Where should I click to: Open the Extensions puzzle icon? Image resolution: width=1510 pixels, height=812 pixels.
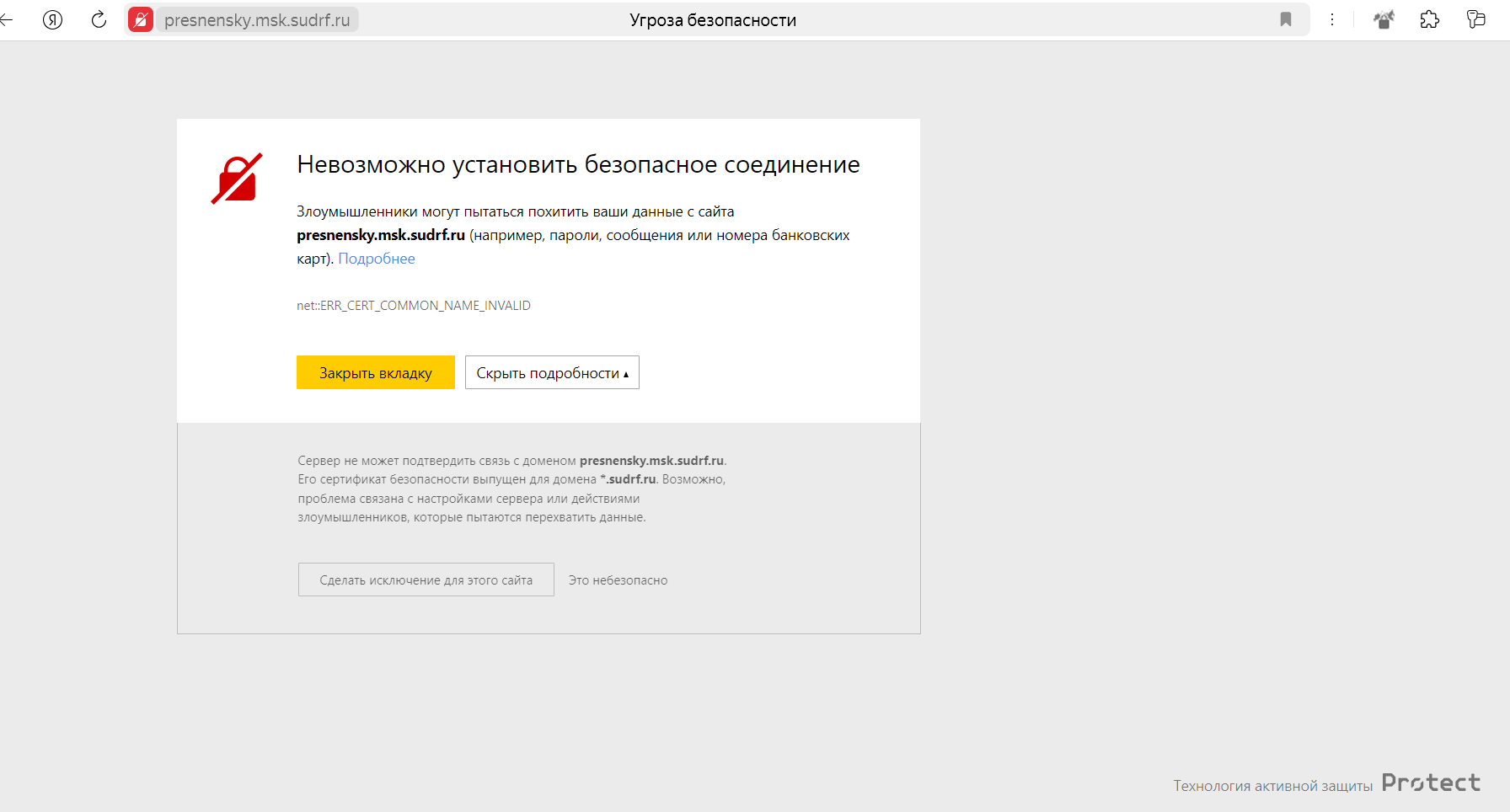tap(1431, 19)
